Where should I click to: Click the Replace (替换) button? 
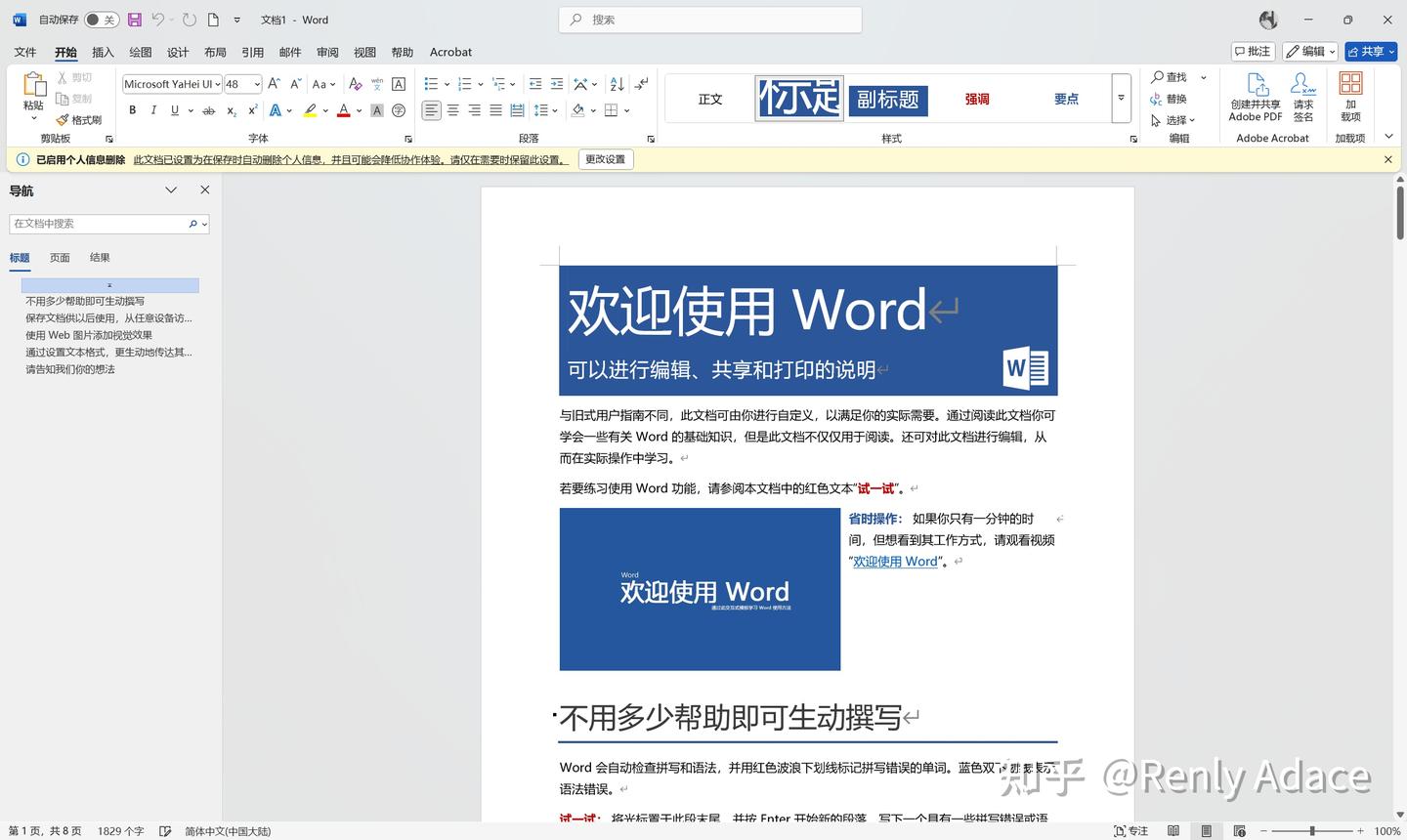[x=1169, y=99]
